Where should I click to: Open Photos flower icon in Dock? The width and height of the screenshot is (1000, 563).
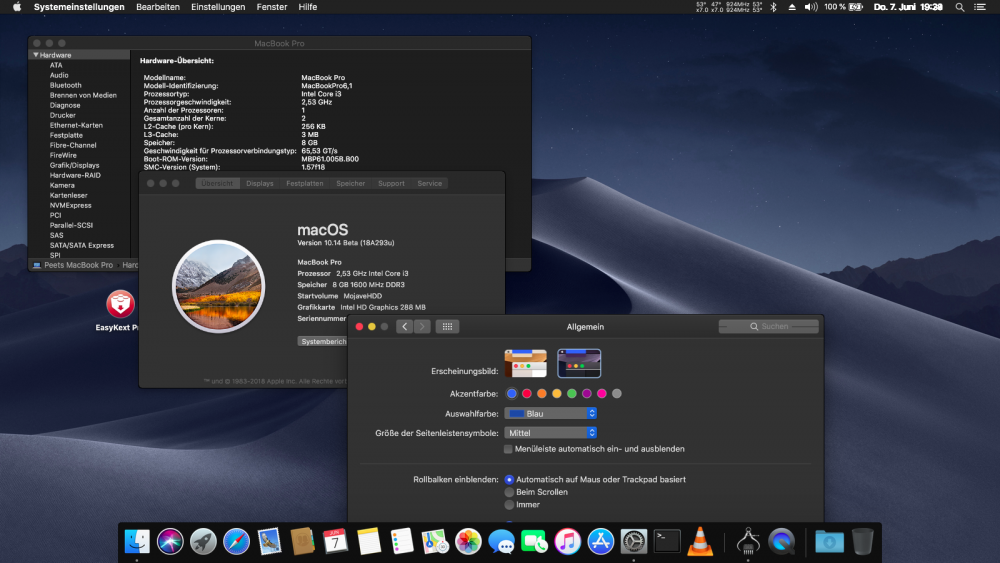[468, 542]
